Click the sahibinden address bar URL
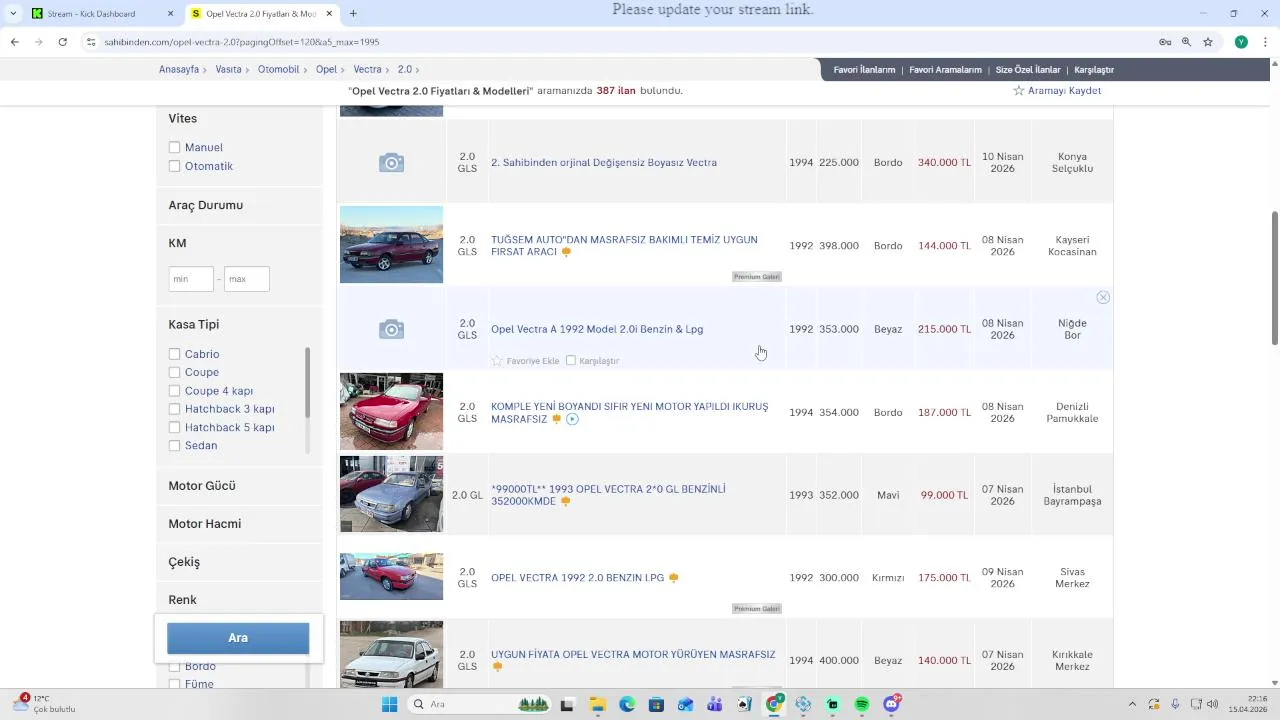This screenshot has width=1280, height=720. [242, 42]
